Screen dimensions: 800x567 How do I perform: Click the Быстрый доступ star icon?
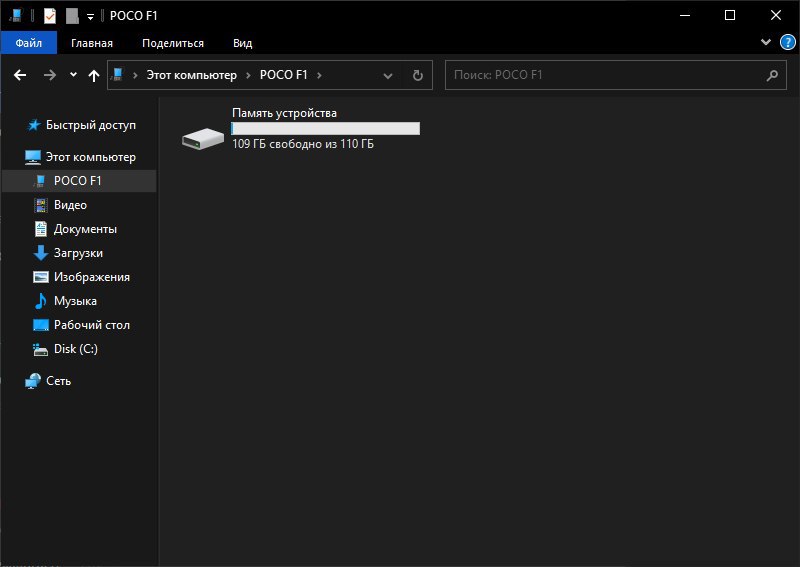[x=34, y=125]
